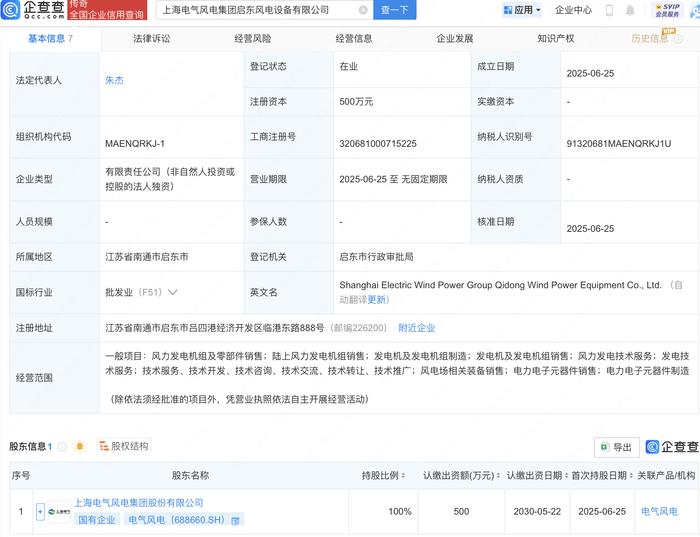
Task: Click the Qcc.com logo icon
Action: tap(11, 9)
